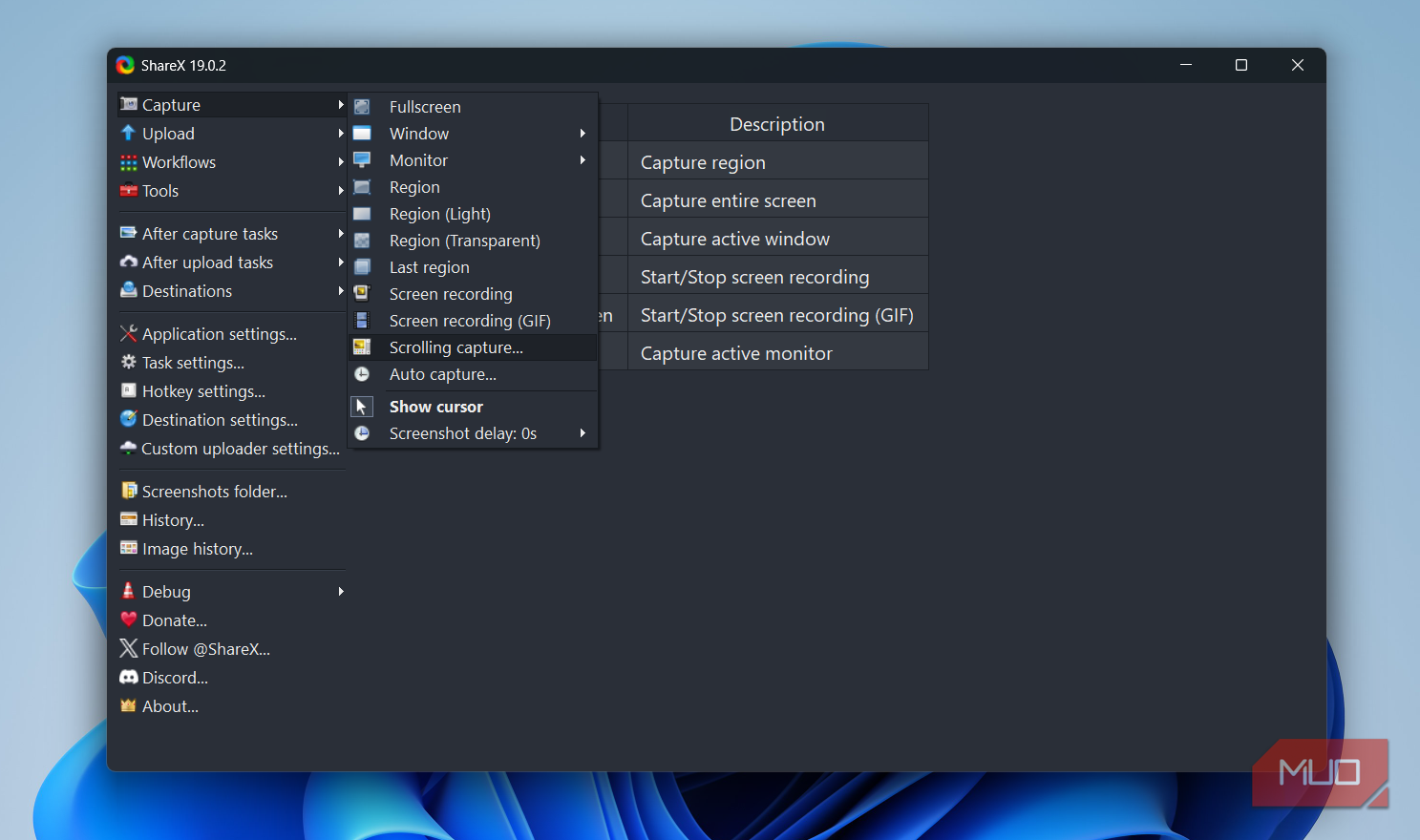Select Screen recording (GIF) menu entry

click(474, 321)
